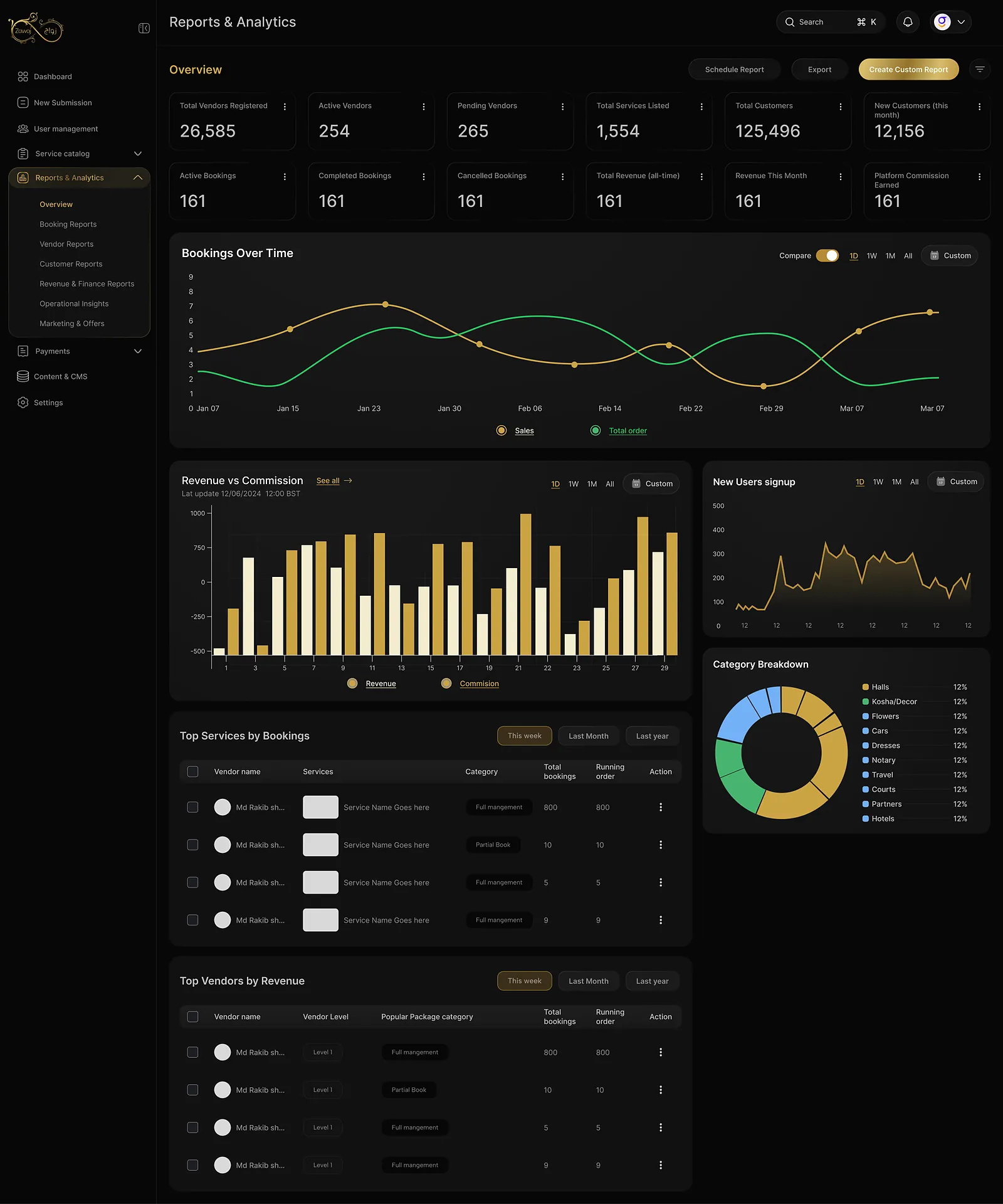Image resolution: width=1003 pixels, height=1204 pixels.
Task: Click the New Submission icon
Action: (23, 102)
